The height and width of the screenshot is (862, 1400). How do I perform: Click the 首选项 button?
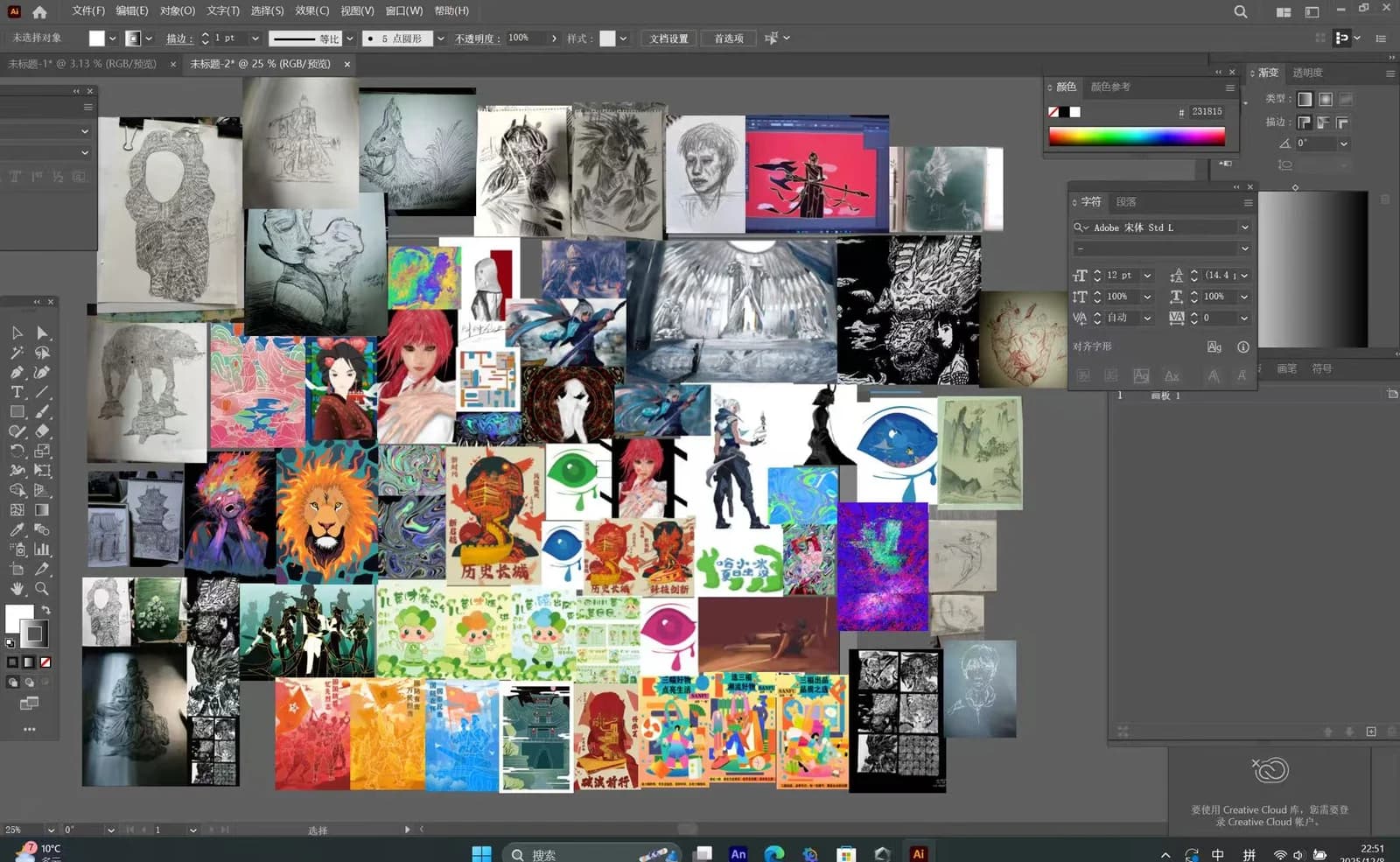(729, 39)
